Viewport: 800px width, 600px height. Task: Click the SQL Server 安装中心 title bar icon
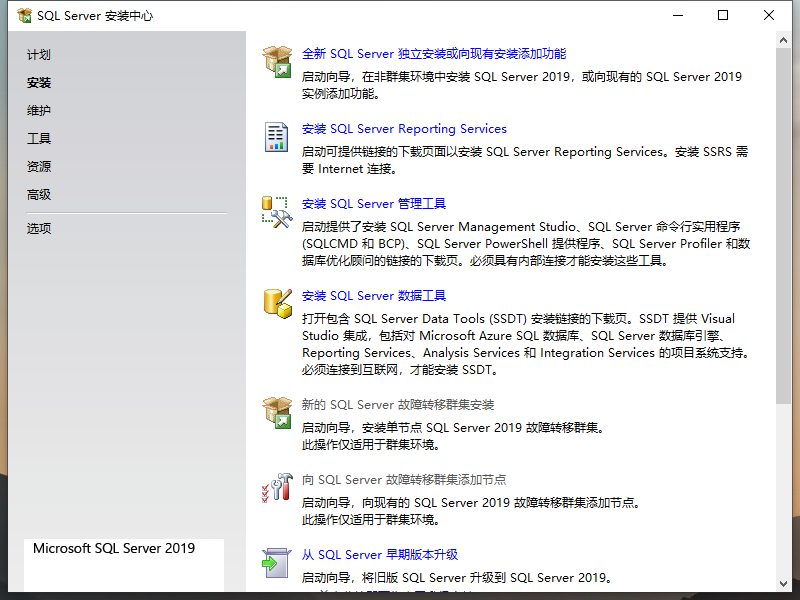pos(24,16)
